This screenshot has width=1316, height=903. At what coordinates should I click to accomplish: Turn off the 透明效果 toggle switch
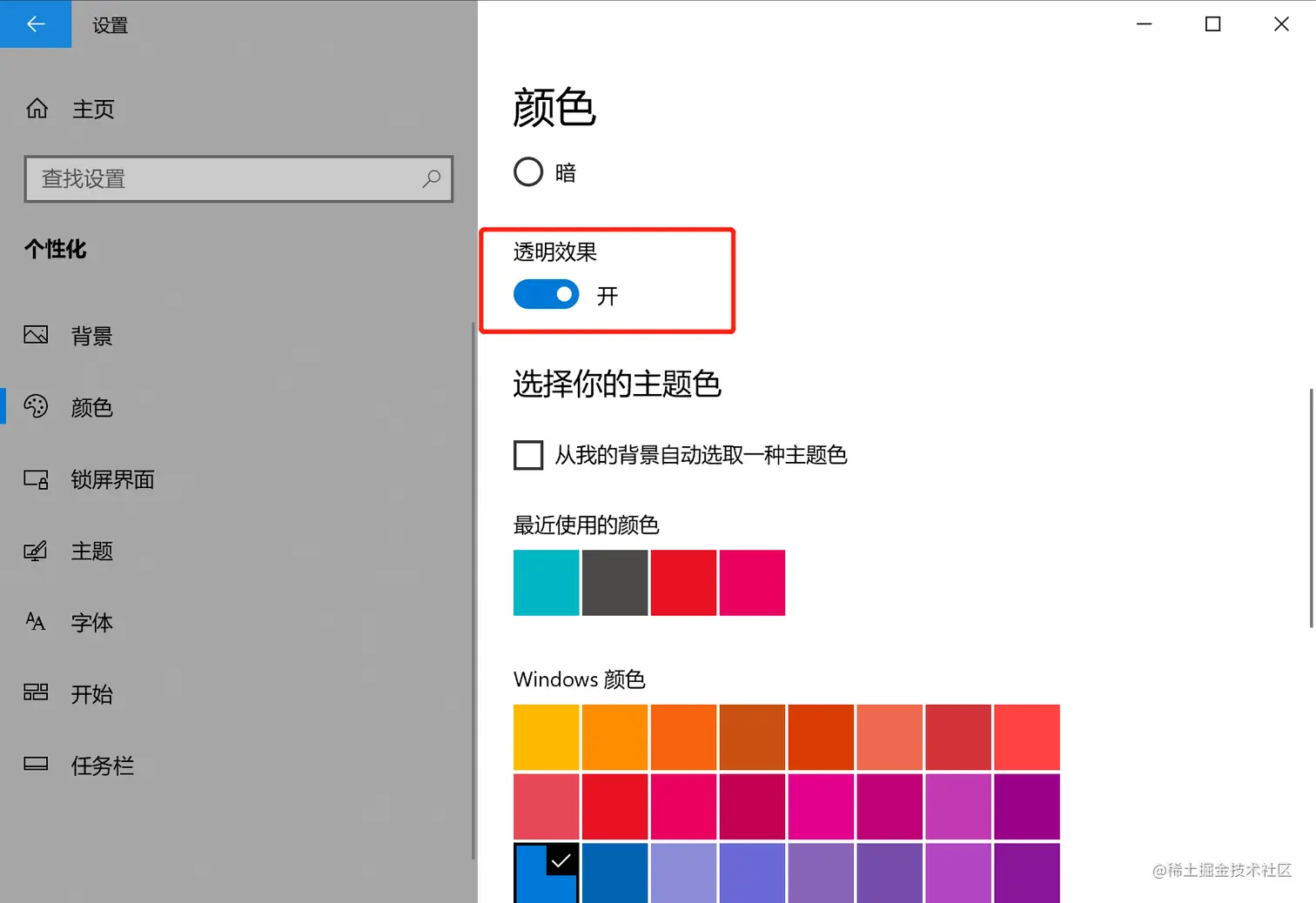546,295
